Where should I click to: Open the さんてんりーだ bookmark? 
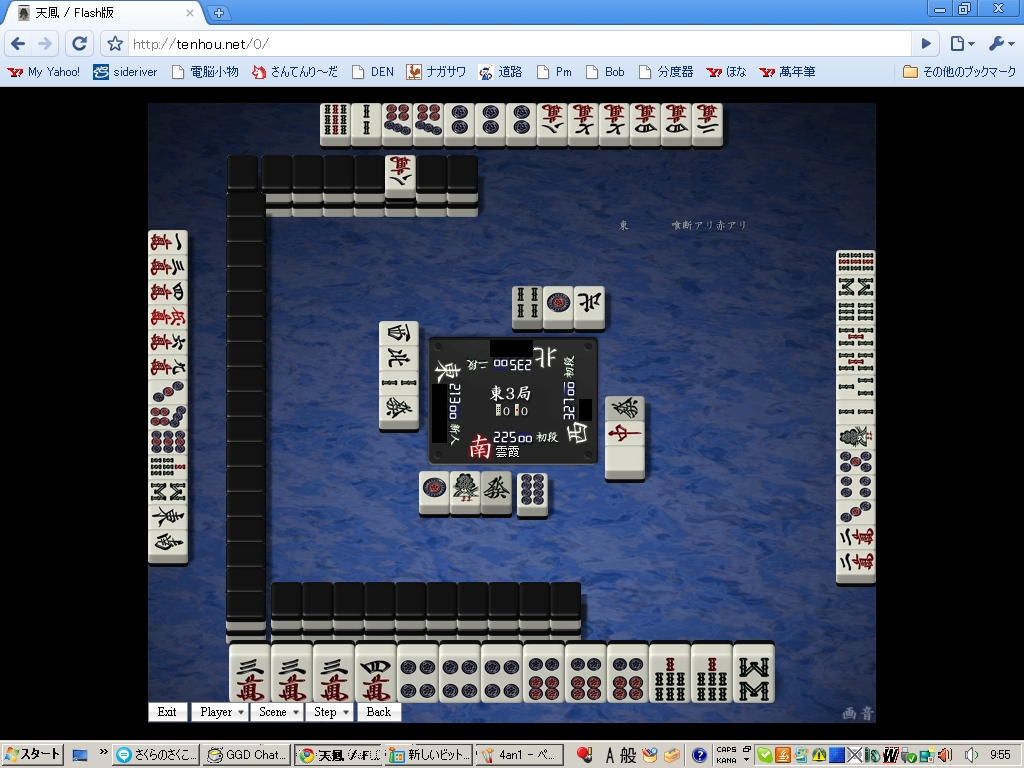coord(295,72)
